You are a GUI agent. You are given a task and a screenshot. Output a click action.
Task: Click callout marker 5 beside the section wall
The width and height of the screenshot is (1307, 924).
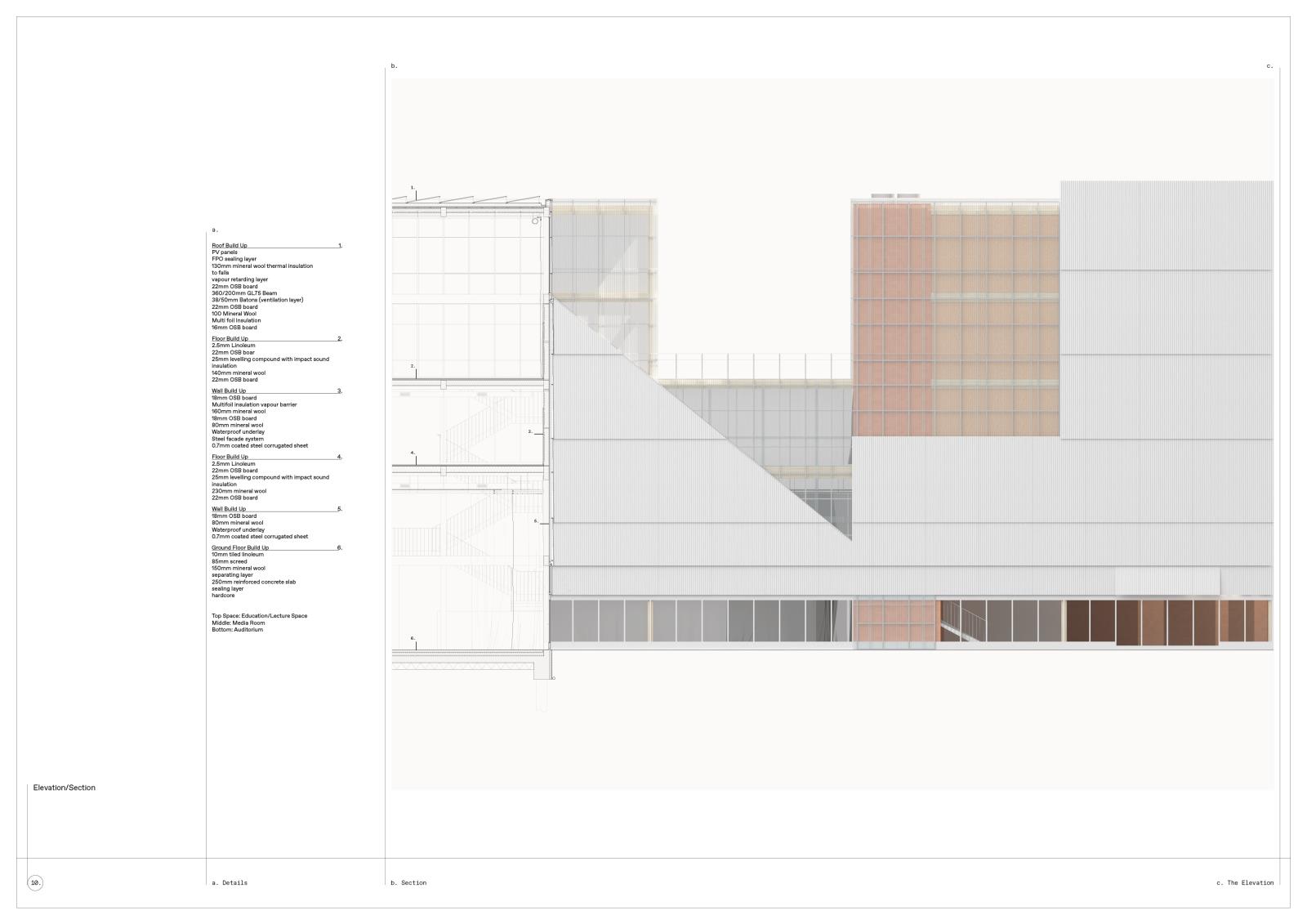(x=536, y=520)
